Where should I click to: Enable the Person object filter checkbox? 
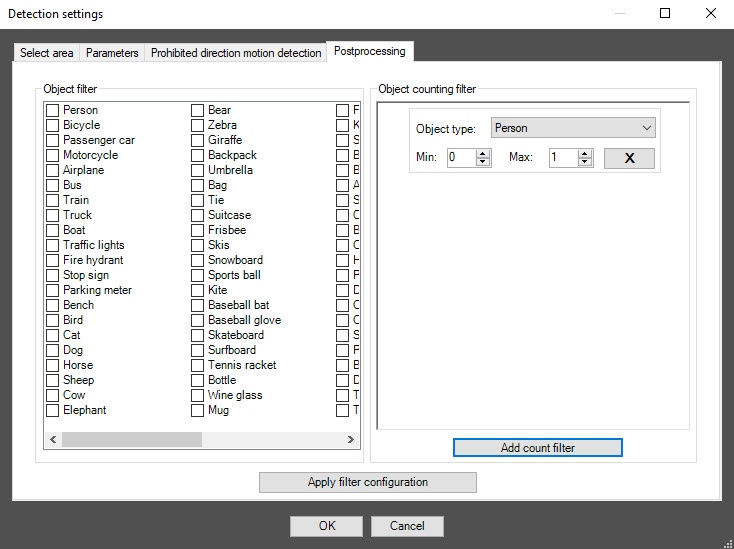52,110
